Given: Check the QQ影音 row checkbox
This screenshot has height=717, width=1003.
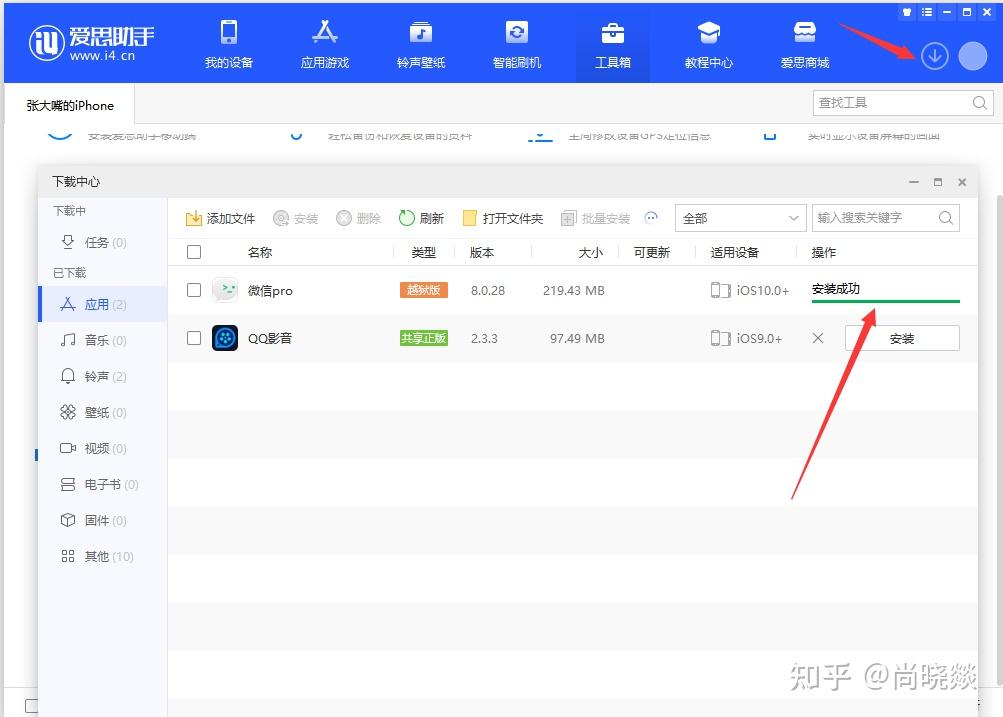Looking at the screenshot, I should [194, 338].
